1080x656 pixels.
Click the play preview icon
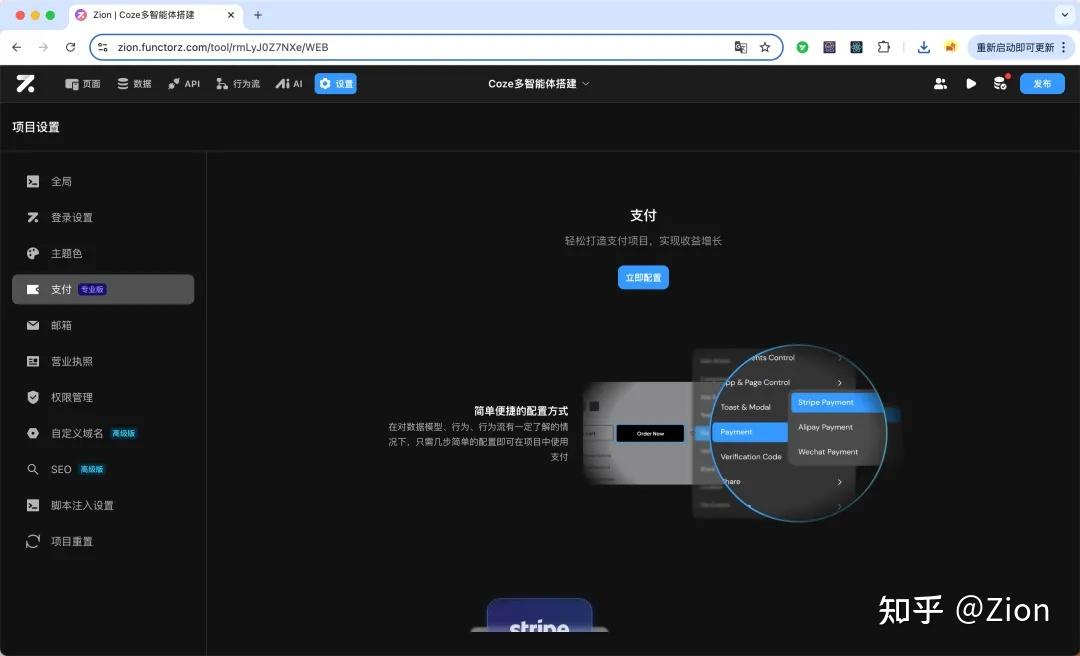click(971, 83)
